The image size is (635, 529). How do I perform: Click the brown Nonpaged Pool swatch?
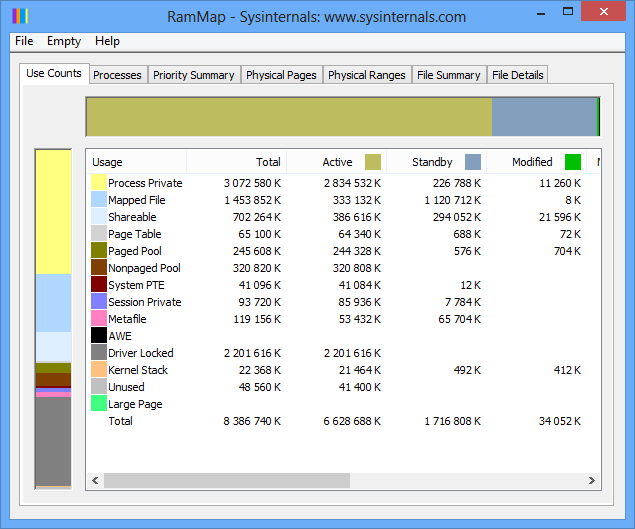pyautogui.click(x=99, y=268)
